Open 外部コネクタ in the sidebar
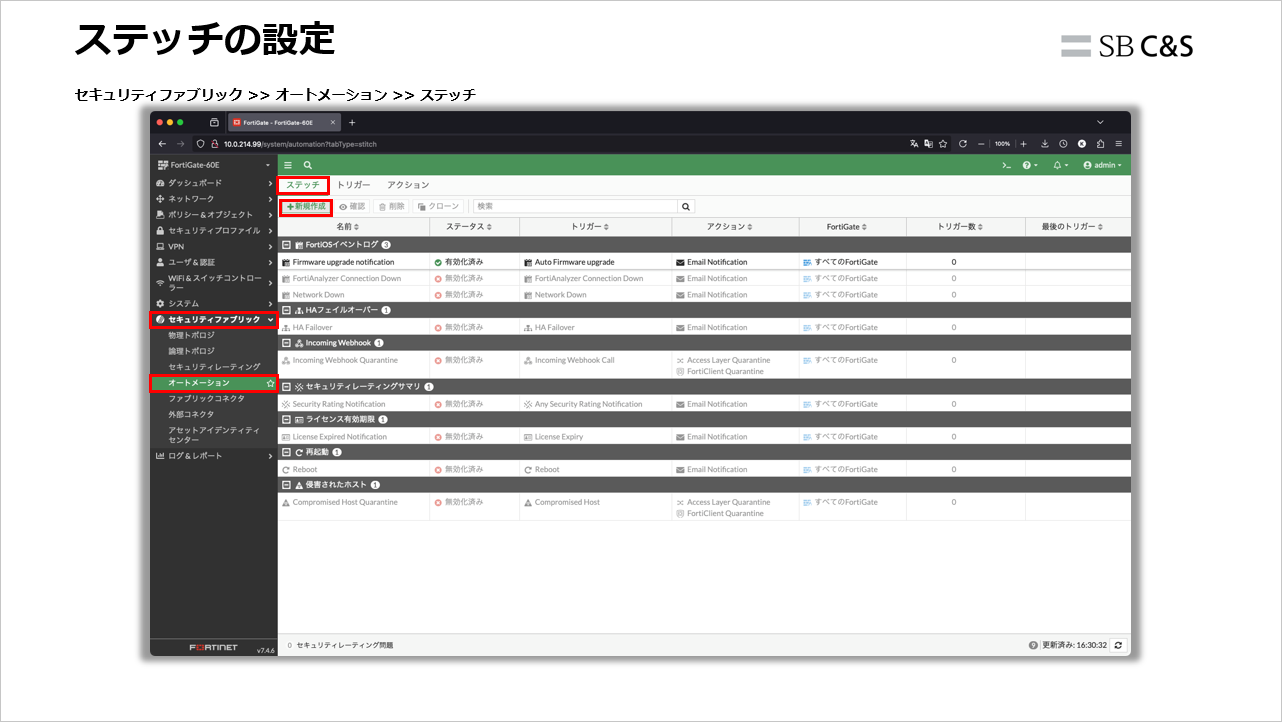1282x722 pixels. [x=191, y=414]
